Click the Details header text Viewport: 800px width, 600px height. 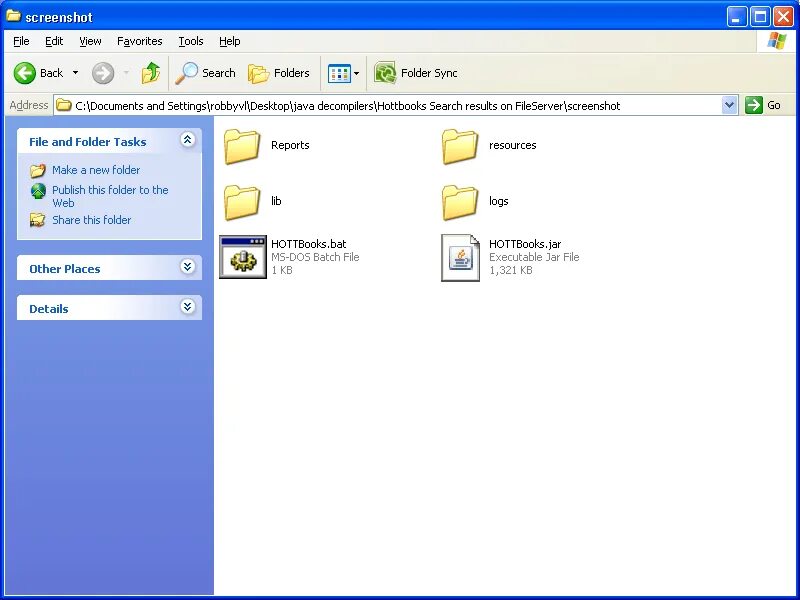(x=48, y=309)
